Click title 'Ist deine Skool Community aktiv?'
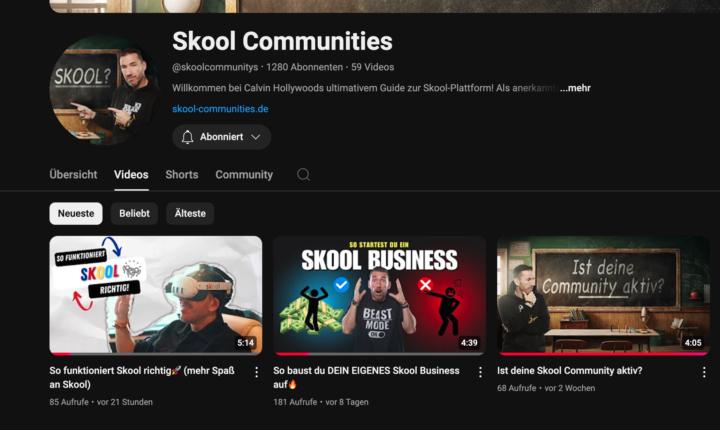This screenshot has height=430, width=720. [569, 370]
